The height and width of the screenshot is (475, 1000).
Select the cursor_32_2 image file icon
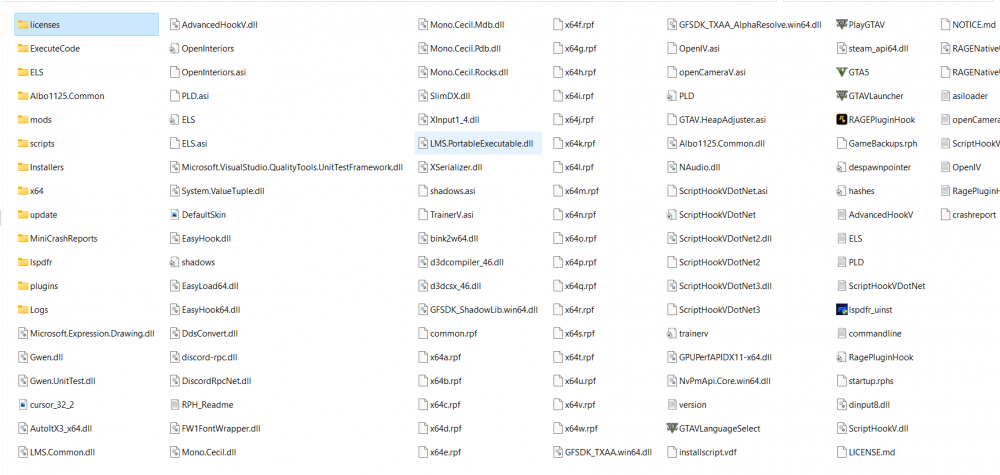23,405
